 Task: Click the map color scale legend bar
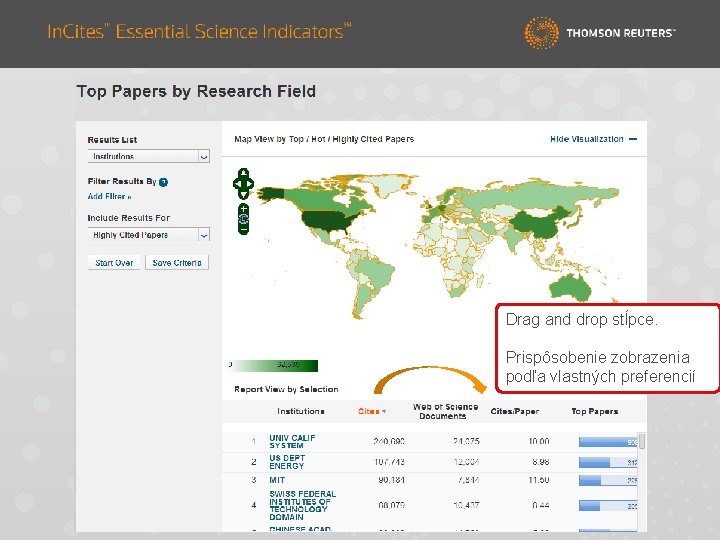click(x=276, y=366)
